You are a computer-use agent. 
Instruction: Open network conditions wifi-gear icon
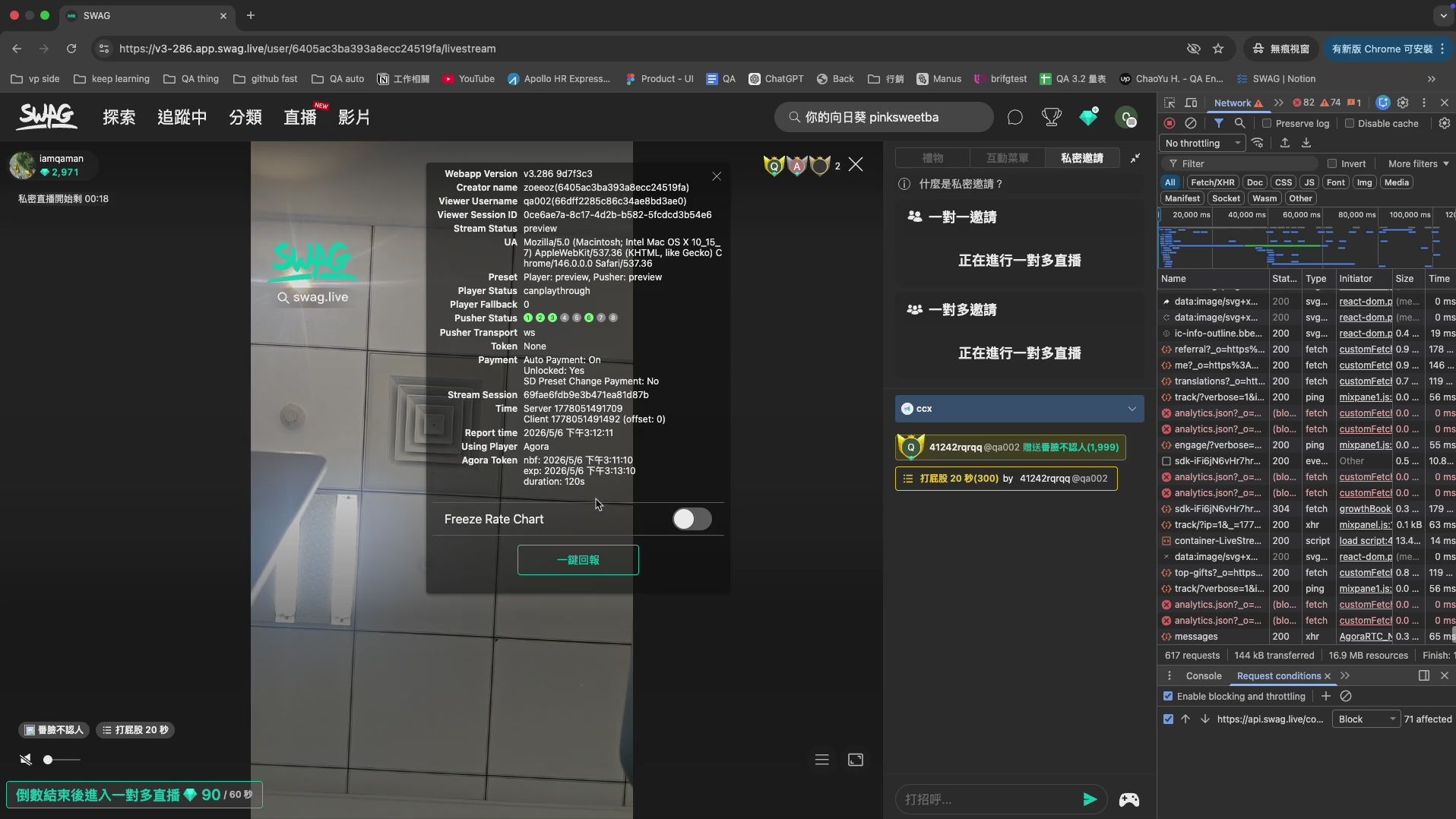[x=1258, y=143]
